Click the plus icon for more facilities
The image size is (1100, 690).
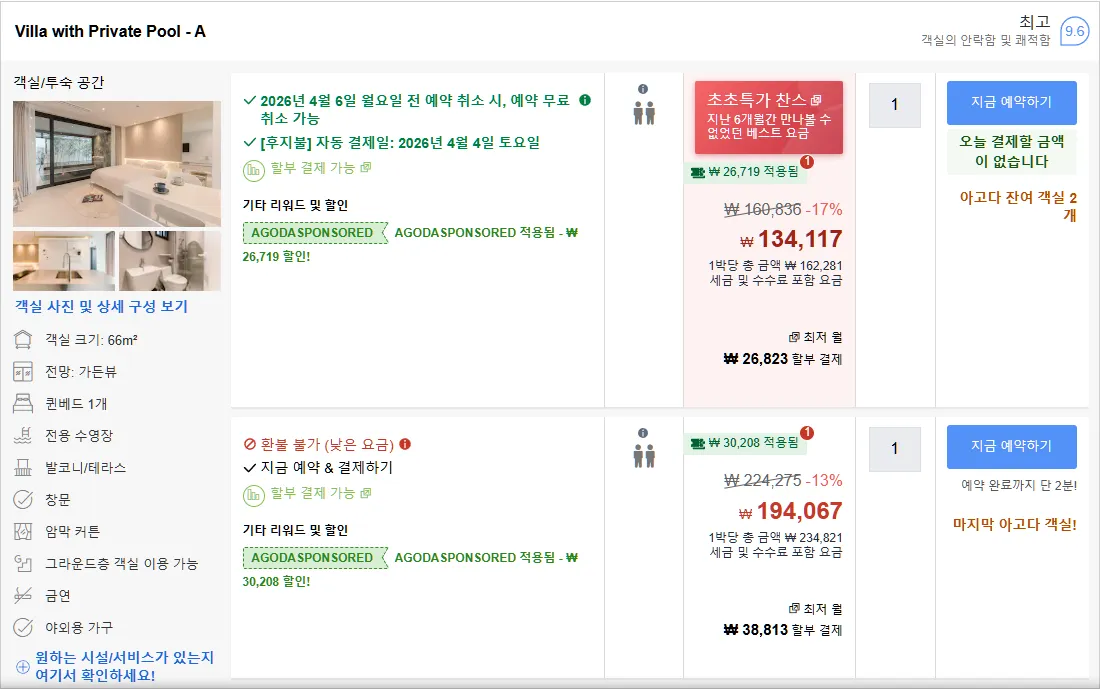point(22,667)
